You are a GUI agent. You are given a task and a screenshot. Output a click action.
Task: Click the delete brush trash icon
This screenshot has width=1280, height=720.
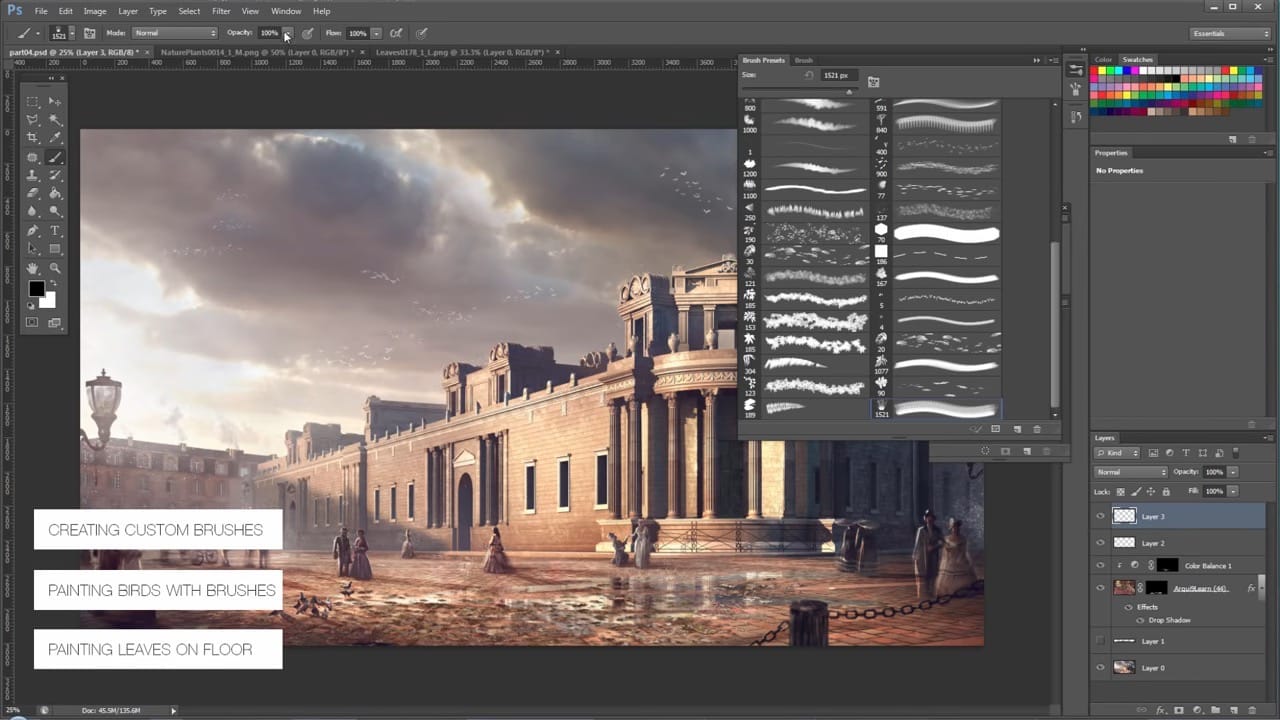[x=1037, y=429]
